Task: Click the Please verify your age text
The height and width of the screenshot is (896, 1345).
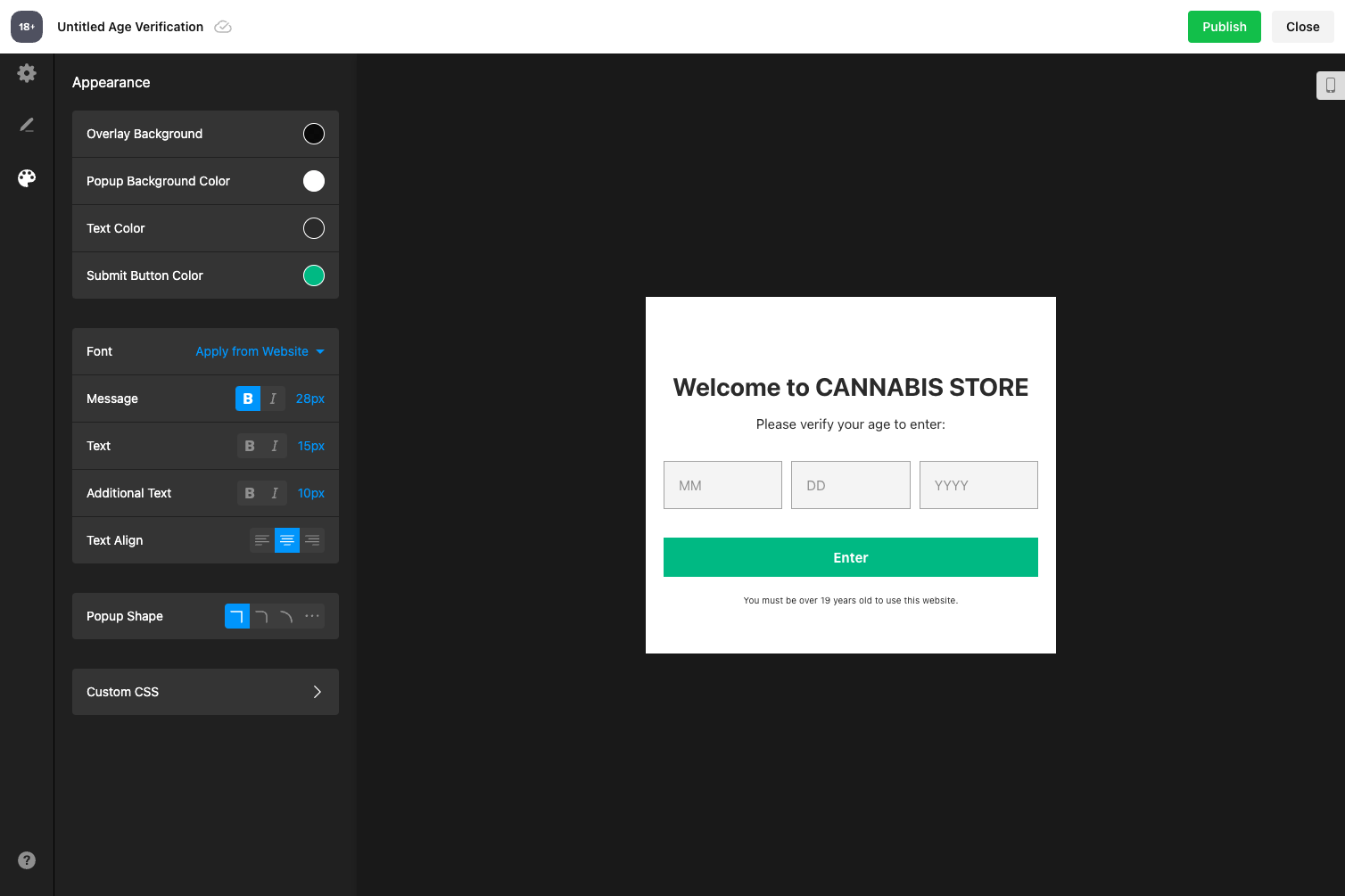Action: click(851, 424)
